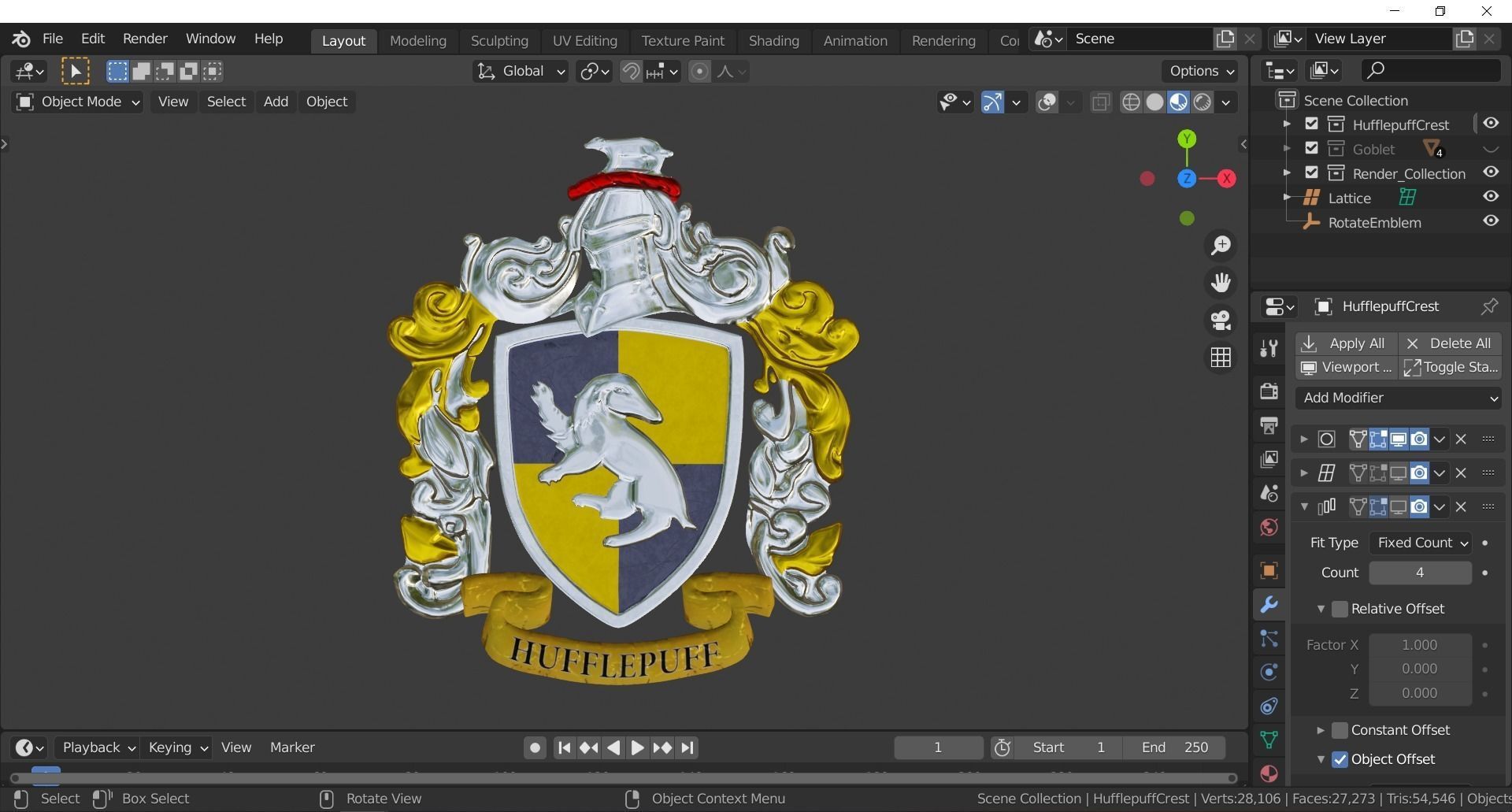Collapse the Array modifier panel
The width and height of the screenshot is (1512, 812).
pyautogui.click(x=1304, y=506)
